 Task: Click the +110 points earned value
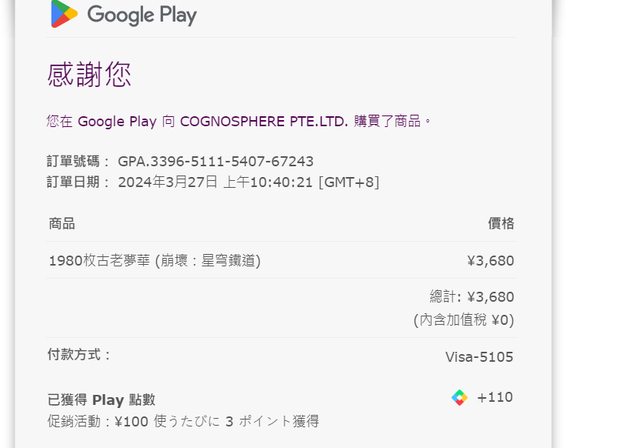[x=495, y=397]
